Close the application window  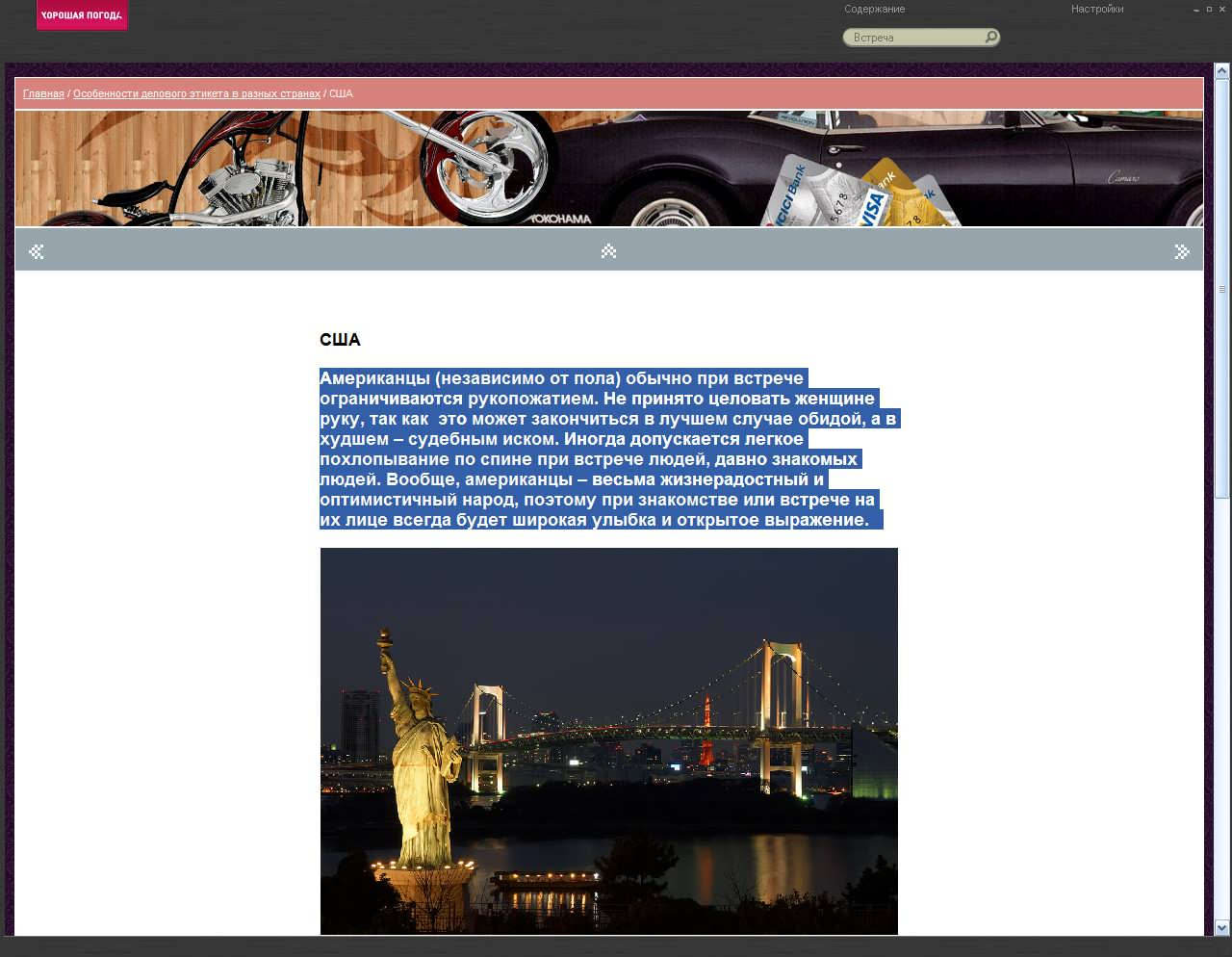point(1222,10)
